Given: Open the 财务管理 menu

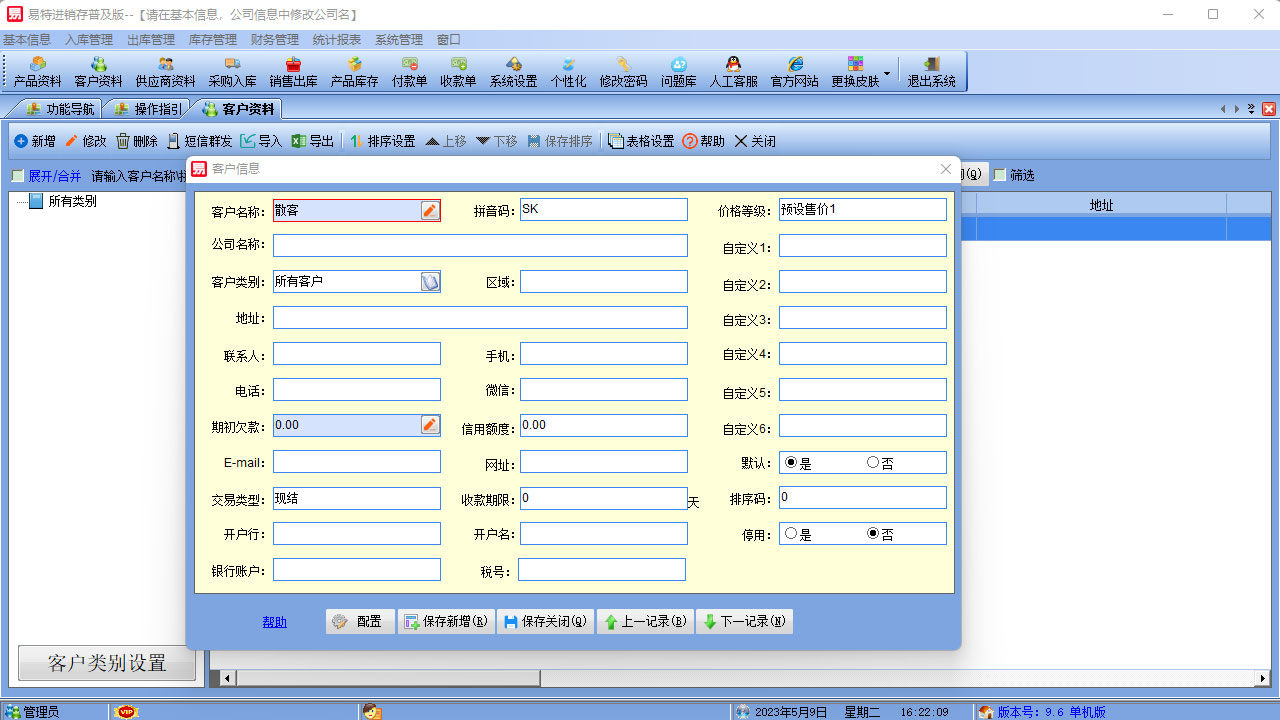Looking at the screenshot, I should coord(274,40).
